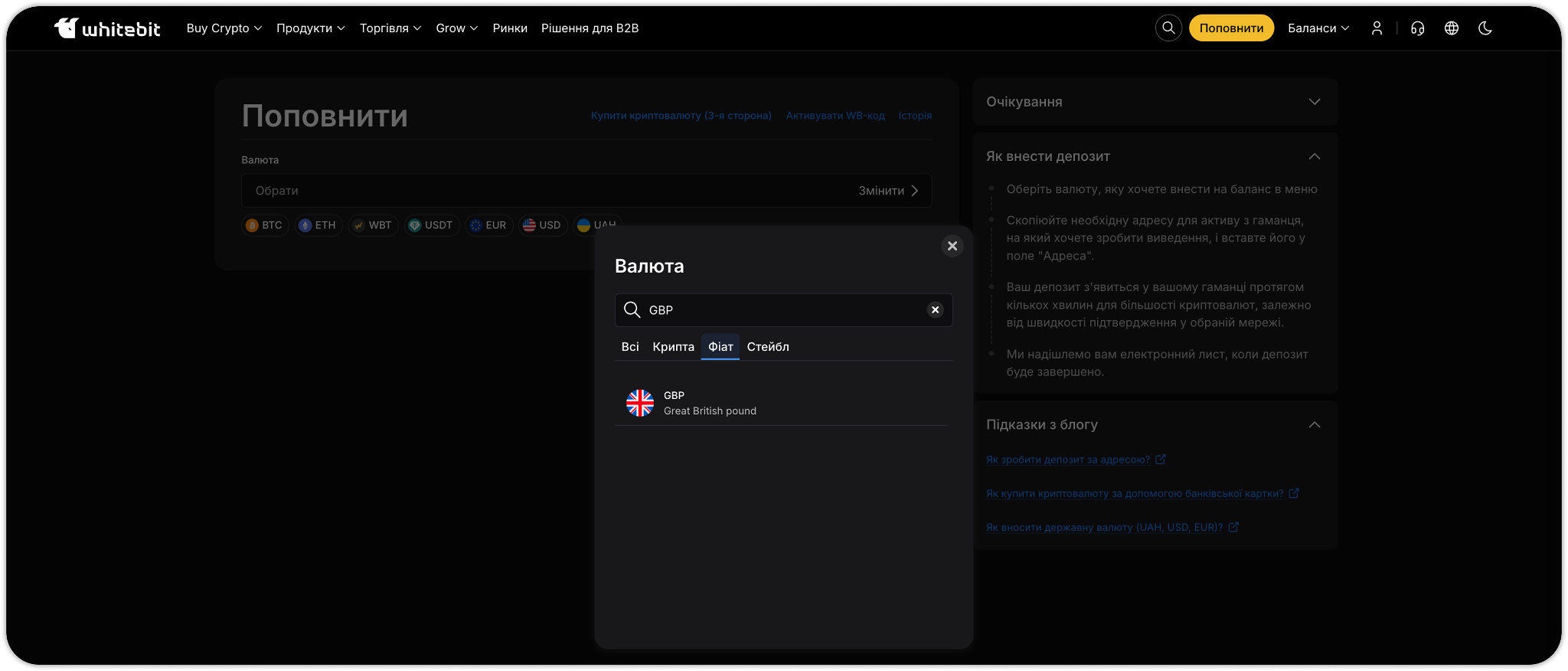This screenshot has height=671, width=1568.
Task: Open the Продукти dropdown menu
Action: pos(311,28)
